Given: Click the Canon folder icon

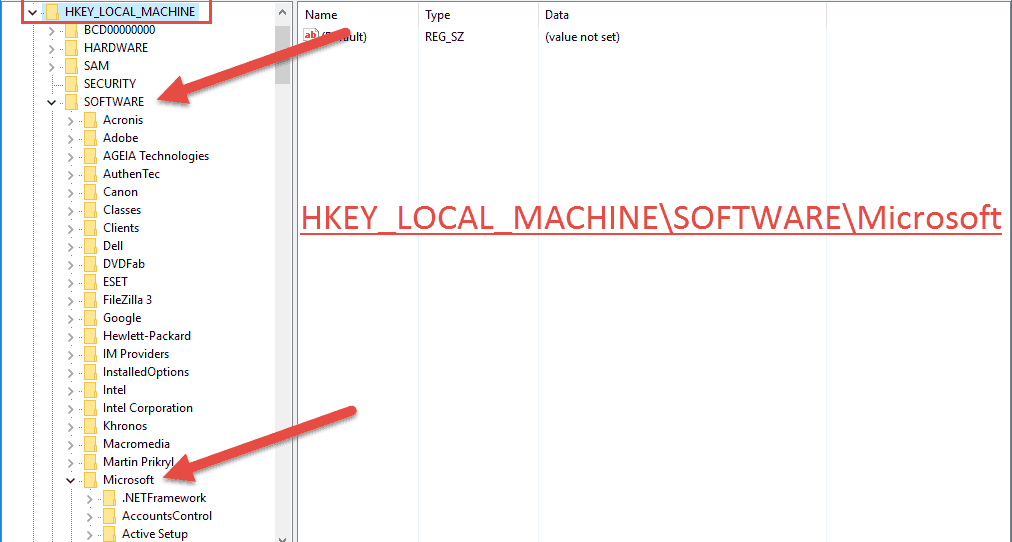Looking at the screenshot, I should point(90,192).
